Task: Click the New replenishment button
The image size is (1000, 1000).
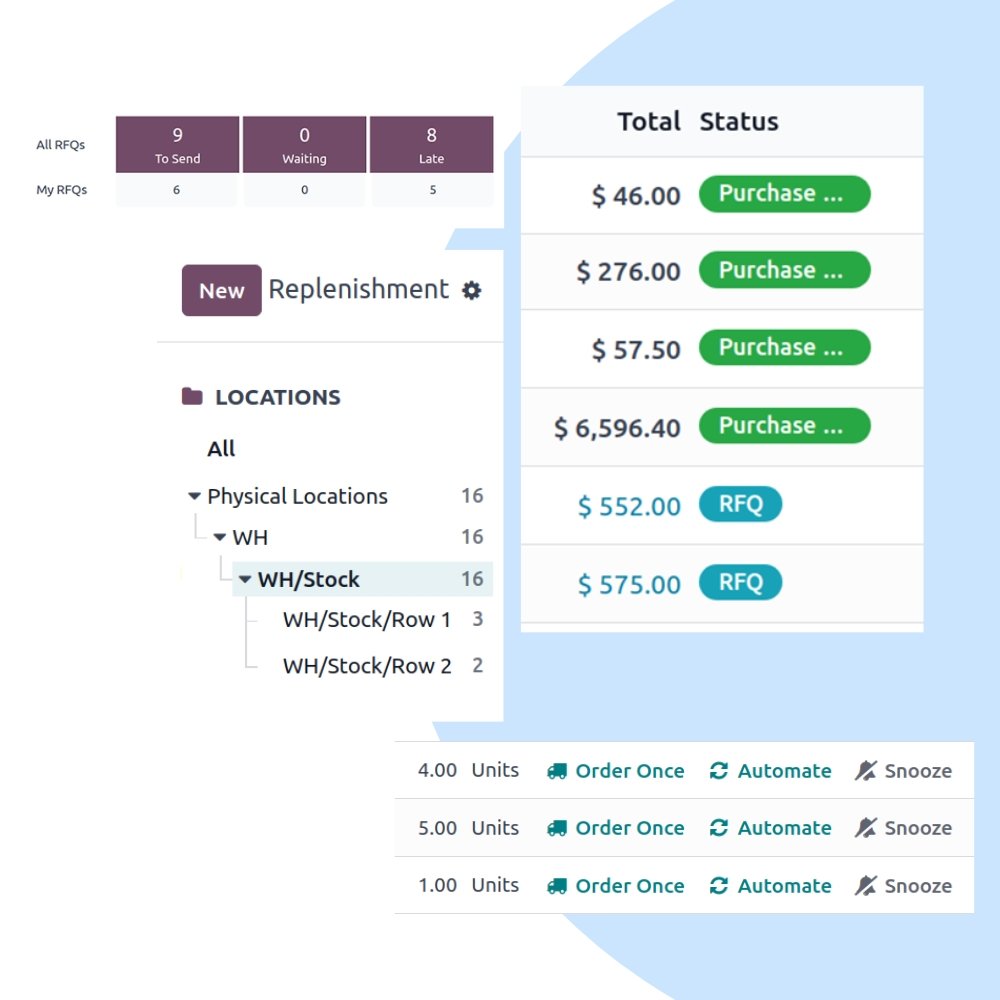Action: [x=221, y=290]
